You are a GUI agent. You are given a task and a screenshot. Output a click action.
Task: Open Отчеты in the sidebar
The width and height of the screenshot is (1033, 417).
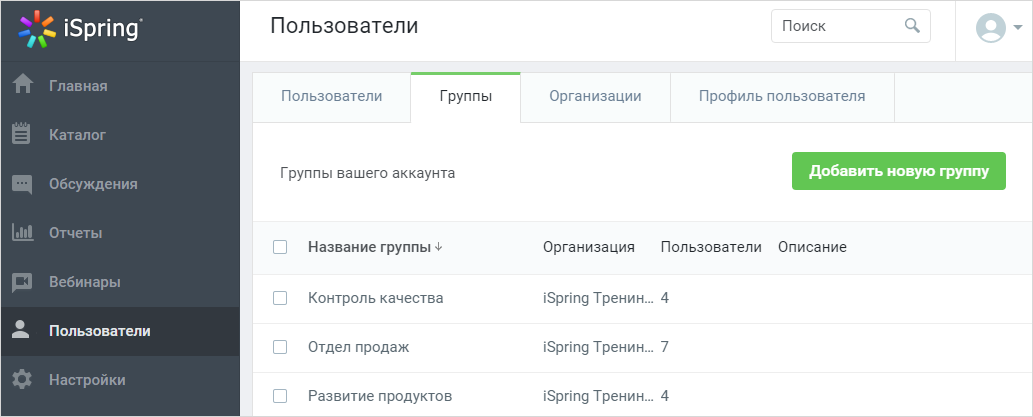[x=120, y=233]
